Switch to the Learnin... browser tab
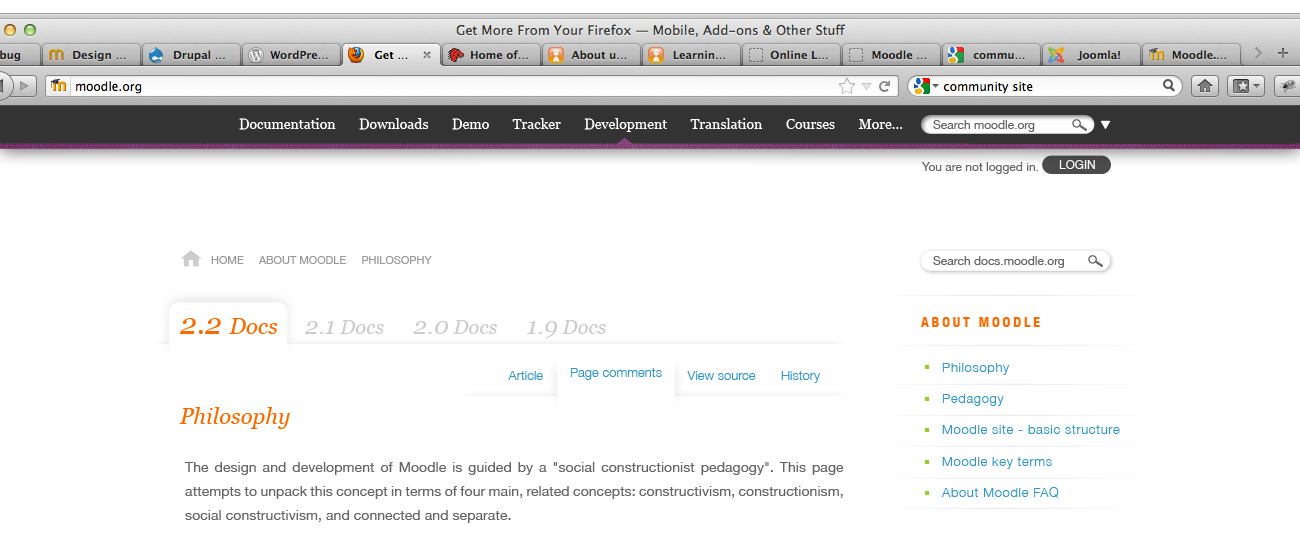The width and height of the screenshot is (1300, 542). click(x=692, y=55)
